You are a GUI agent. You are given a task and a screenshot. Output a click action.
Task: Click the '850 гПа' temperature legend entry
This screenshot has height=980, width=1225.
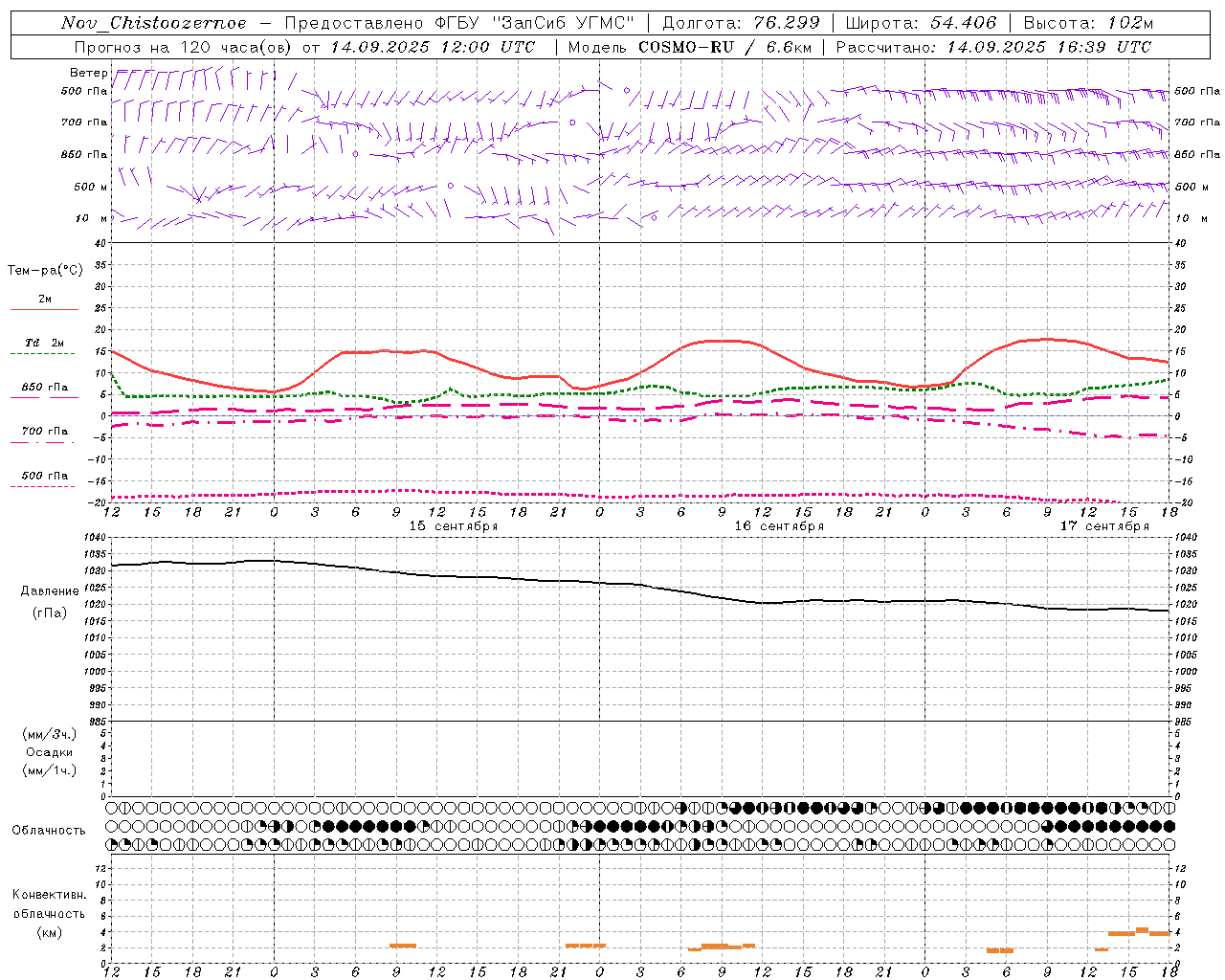tap(44, 388)
